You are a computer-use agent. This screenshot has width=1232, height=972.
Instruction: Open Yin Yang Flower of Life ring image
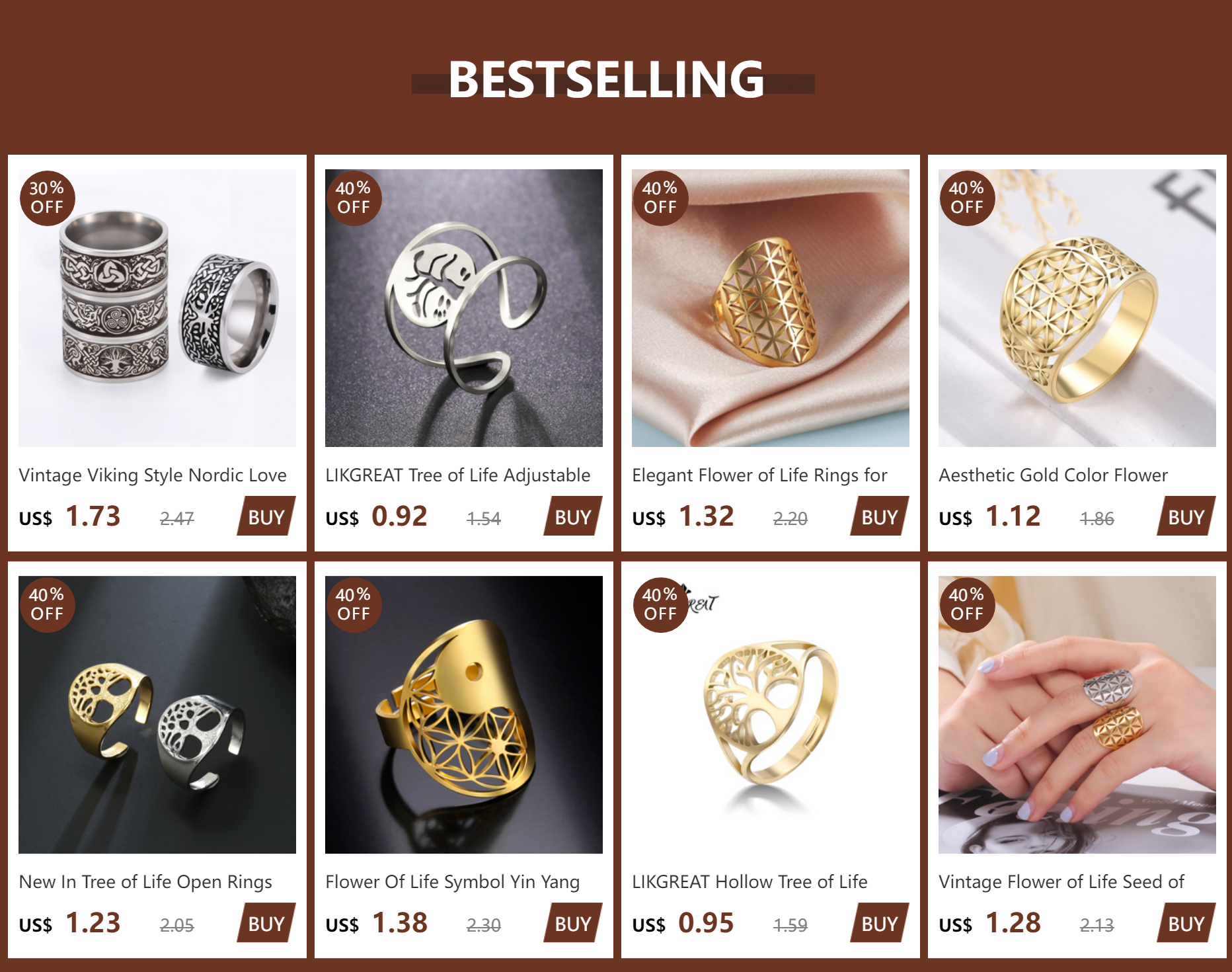click(x=464, y=715)
